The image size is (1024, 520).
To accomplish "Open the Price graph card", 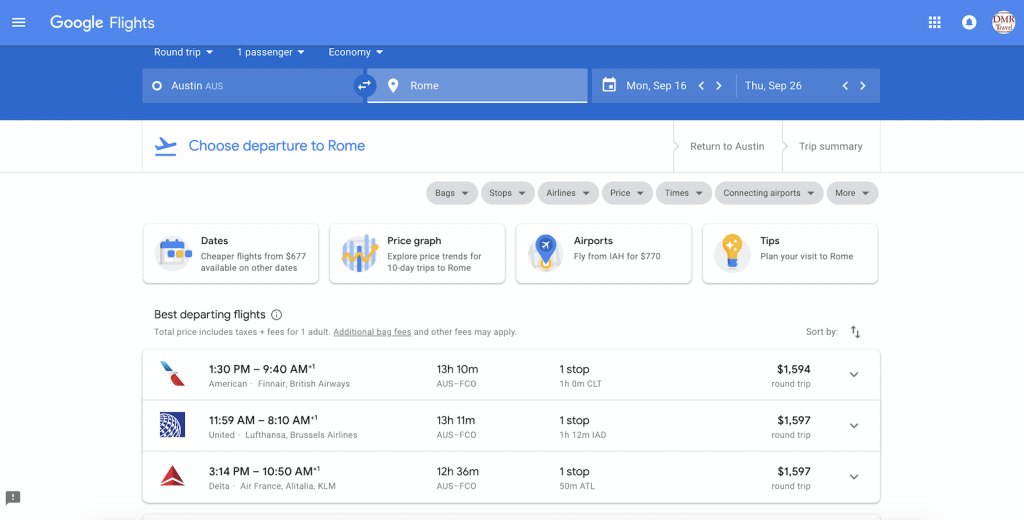I will pyautogui.click(x=417, y=254).
